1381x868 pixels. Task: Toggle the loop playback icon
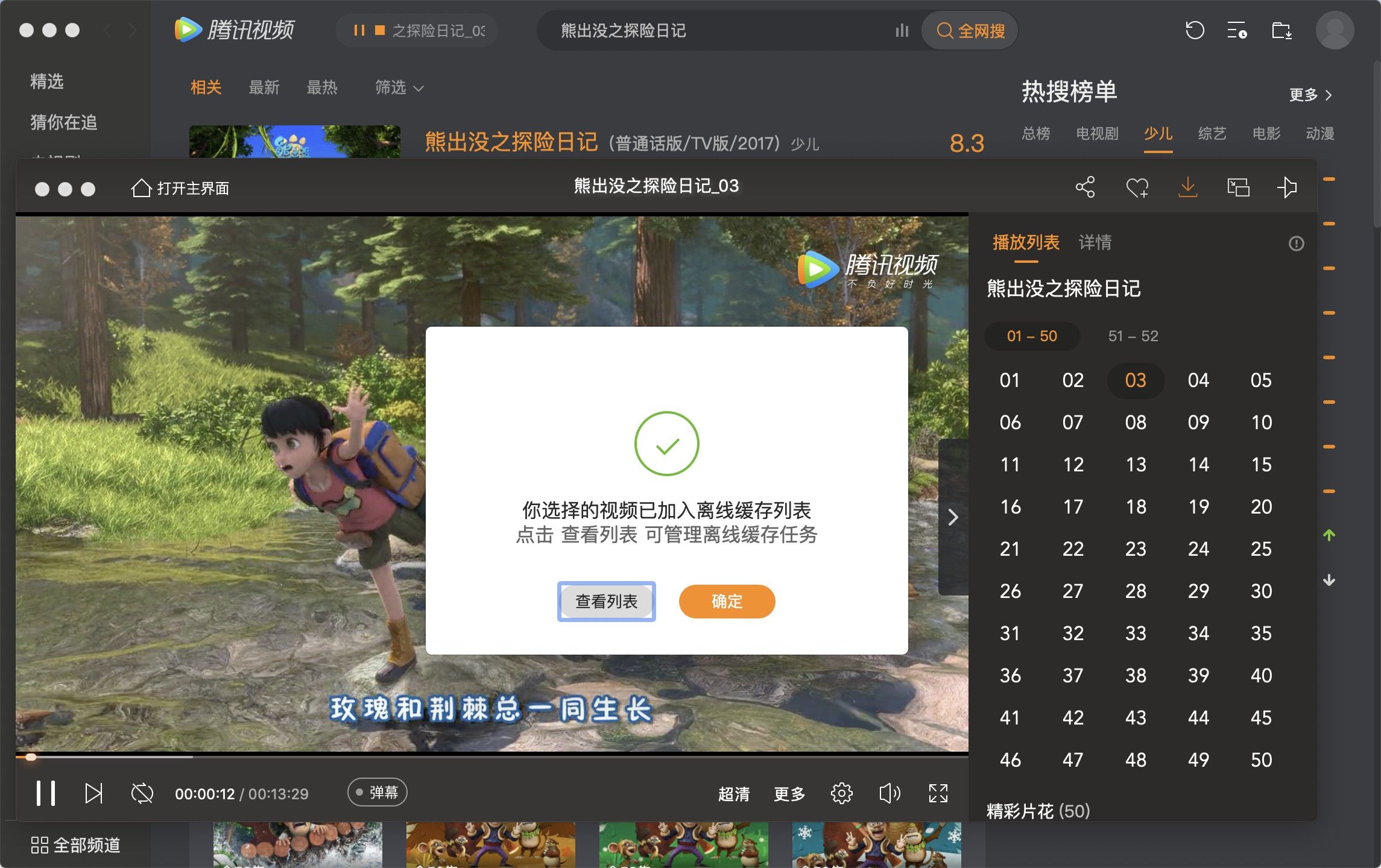pyautogui.click(x=142, y=793)
